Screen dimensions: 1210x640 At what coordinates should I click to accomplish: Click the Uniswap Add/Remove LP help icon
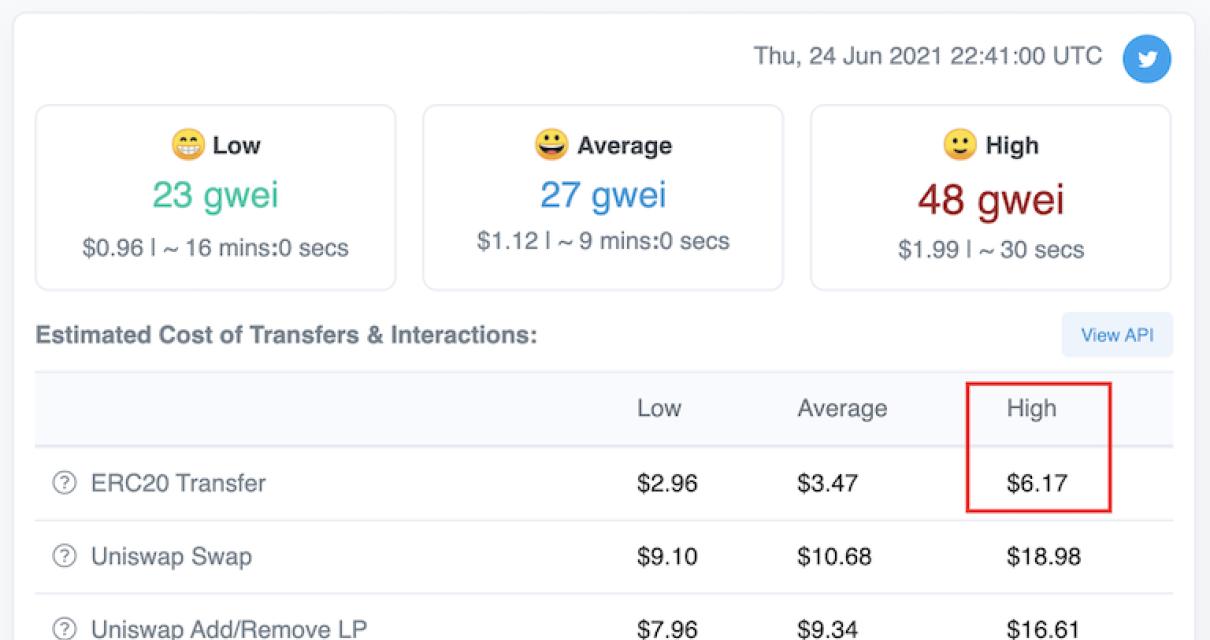tap(64, 629)
